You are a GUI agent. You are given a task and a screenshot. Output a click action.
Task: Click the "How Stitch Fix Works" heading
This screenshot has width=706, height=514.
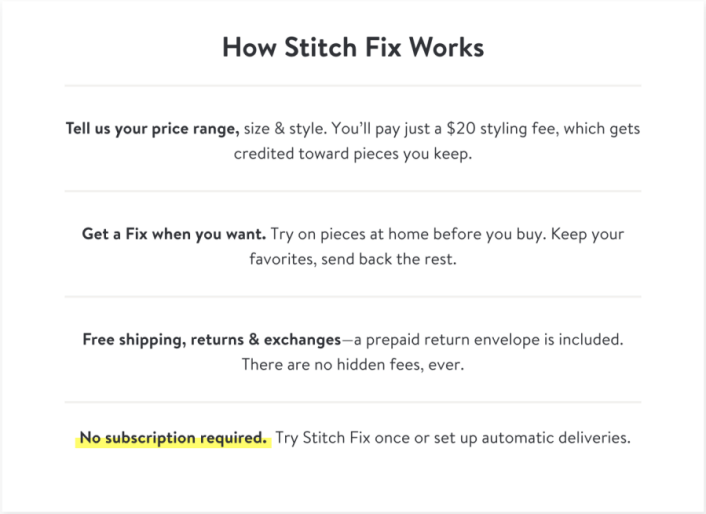click(352, 48)
